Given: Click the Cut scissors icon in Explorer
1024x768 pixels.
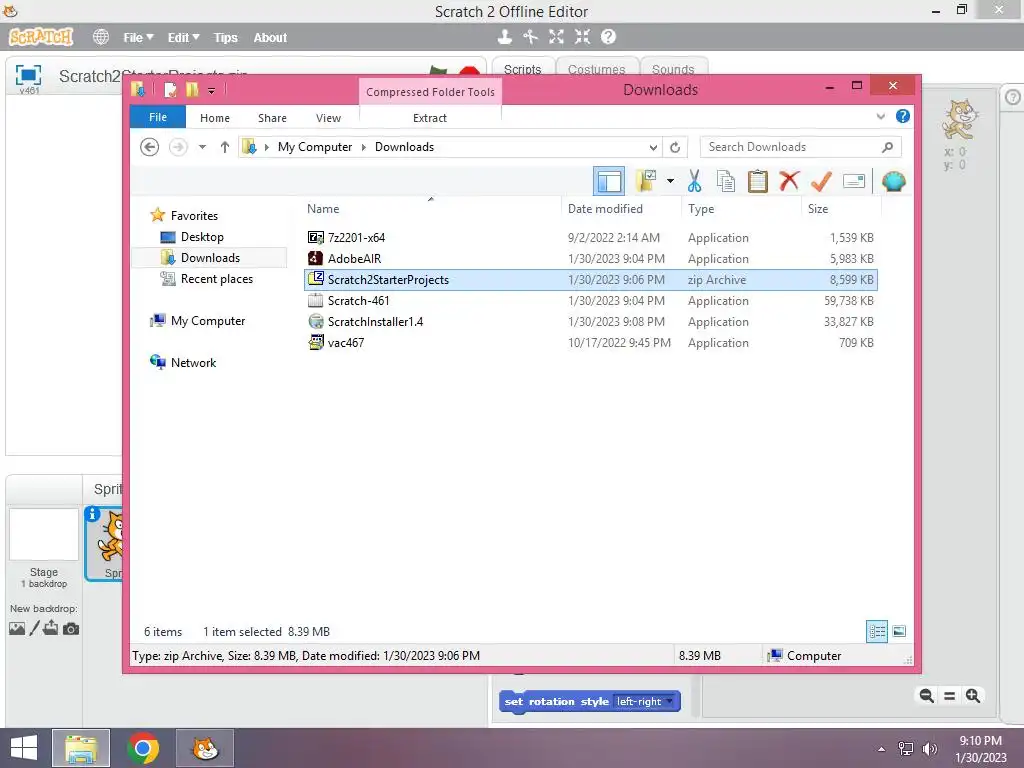Looking at the screenshot, I should pyautogui.click(x=694, y=181).
